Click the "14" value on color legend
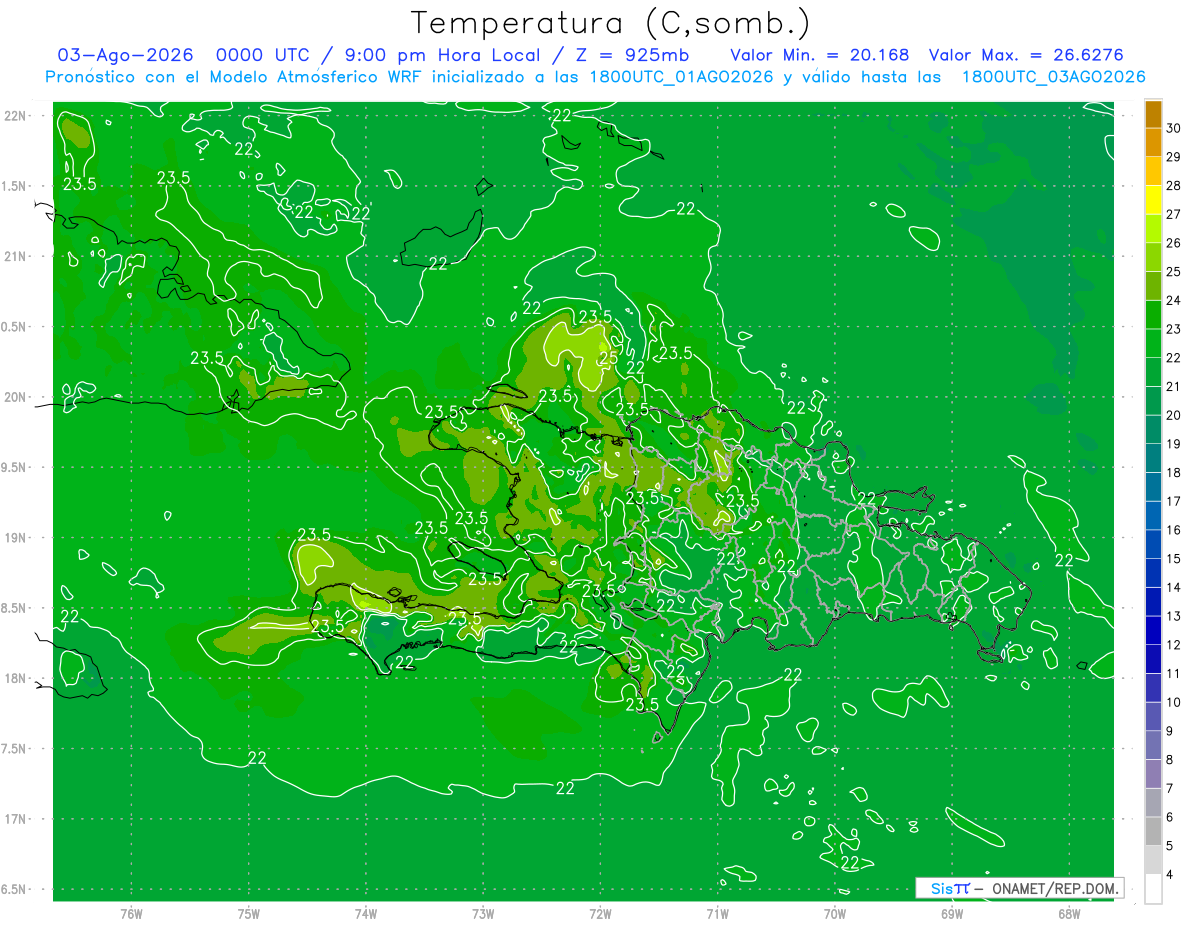Viewport: 1200px width, 927px height. tap(1174, 588)
